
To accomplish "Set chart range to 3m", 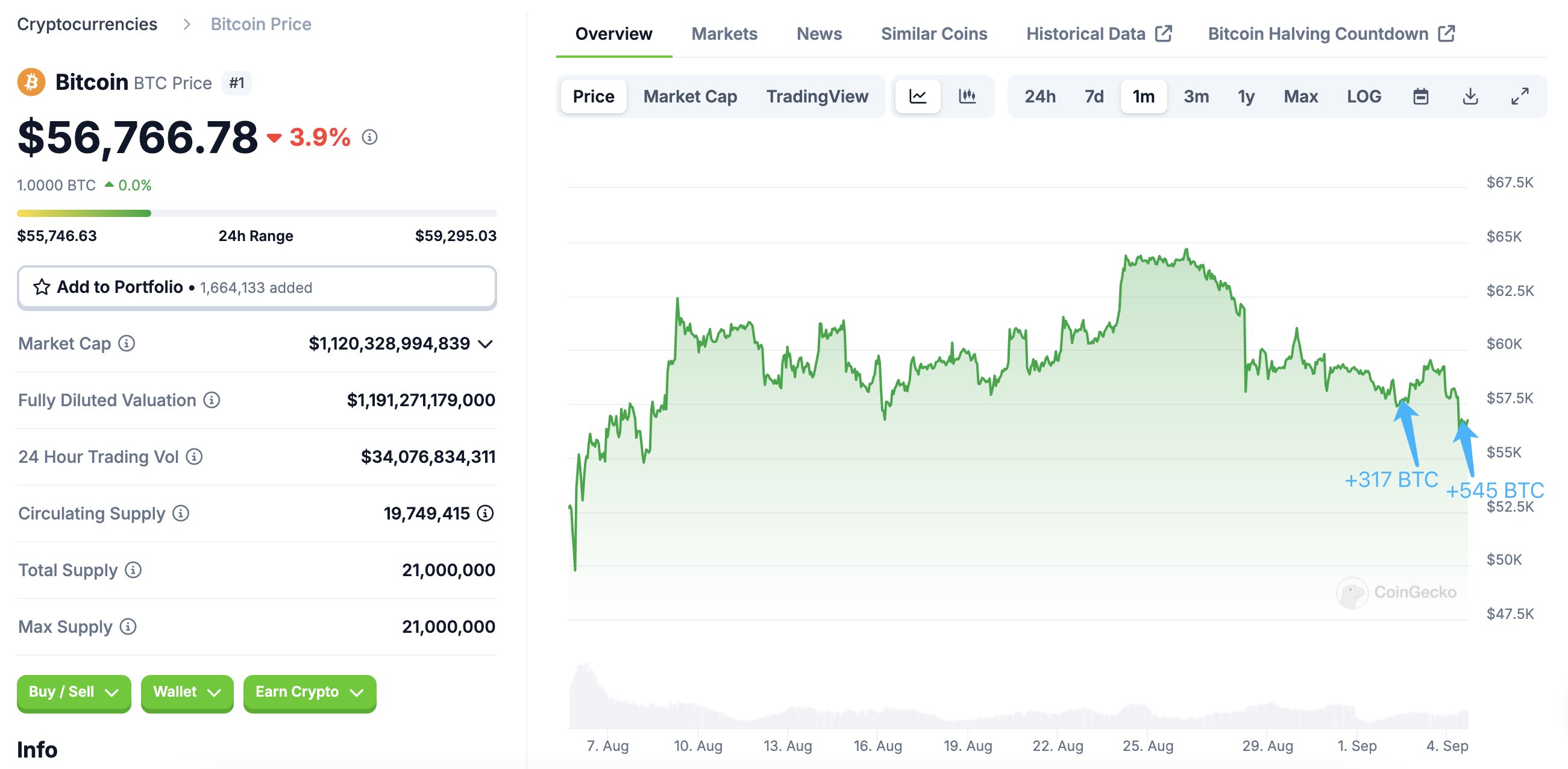I will pyautogui.click(x=1196, y=96).
